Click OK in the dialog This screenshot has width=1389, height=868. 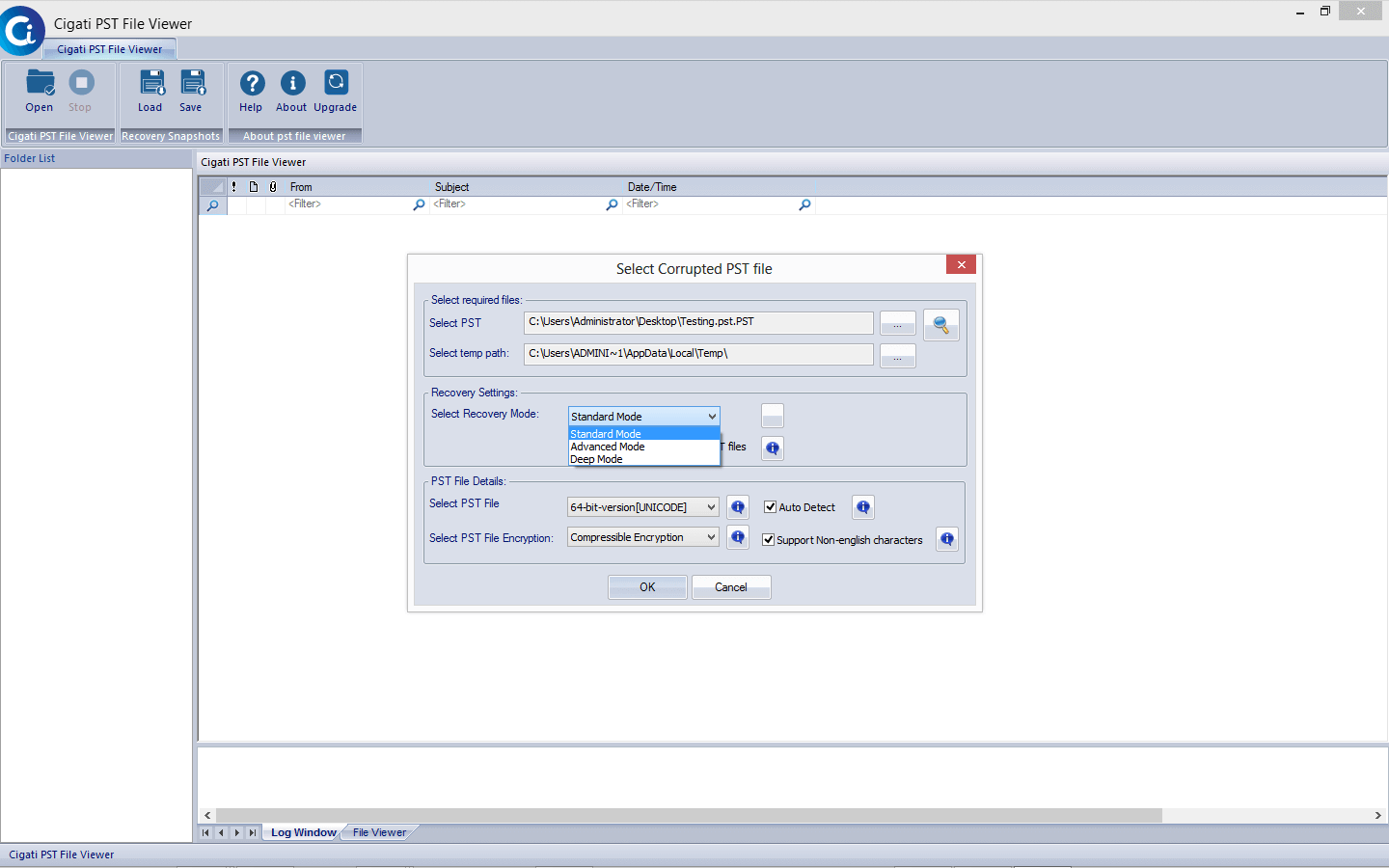(x=647, y=587)
